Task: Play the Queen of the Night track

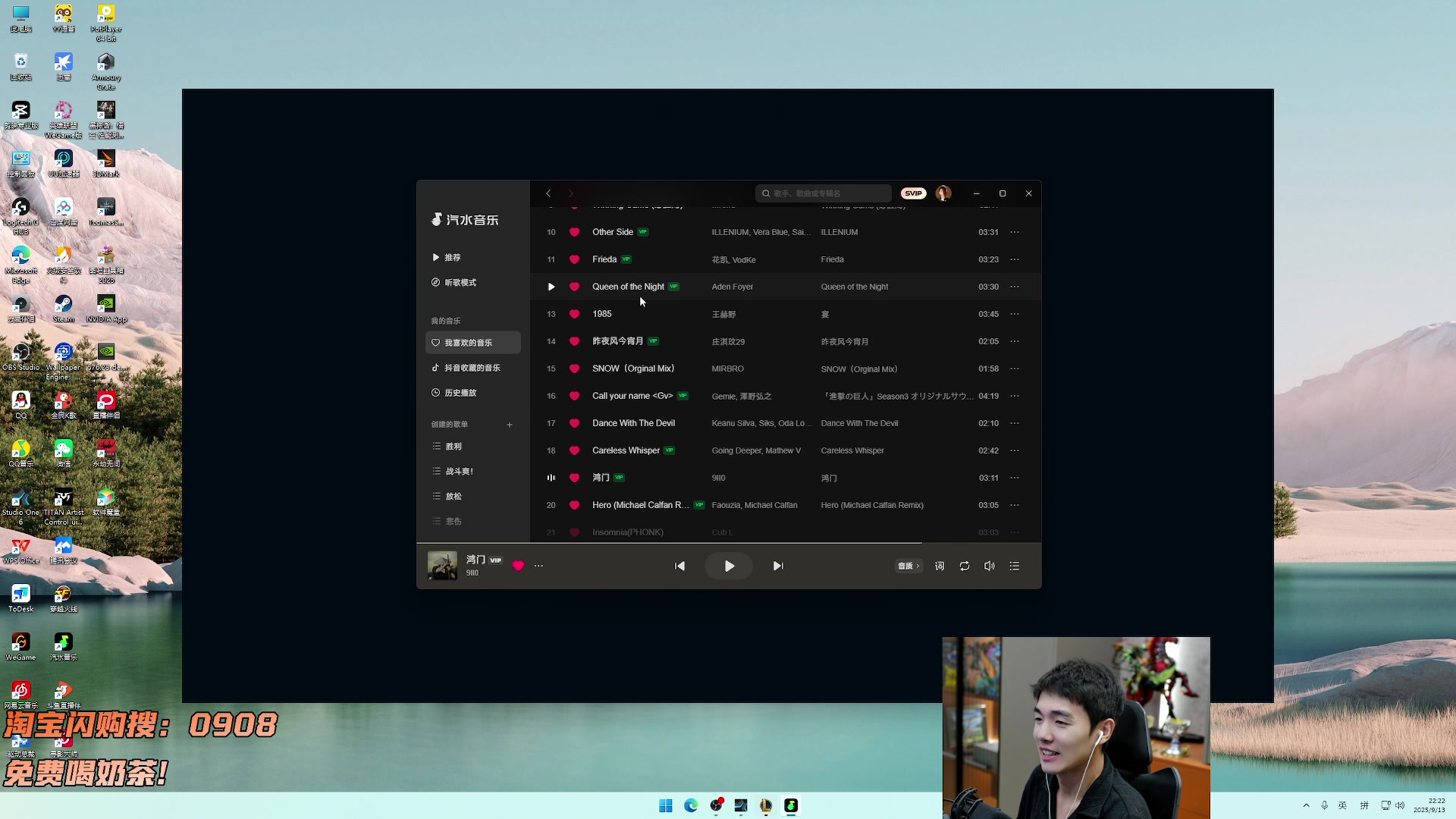Action: pyautogui.click(x=551, y=287)
